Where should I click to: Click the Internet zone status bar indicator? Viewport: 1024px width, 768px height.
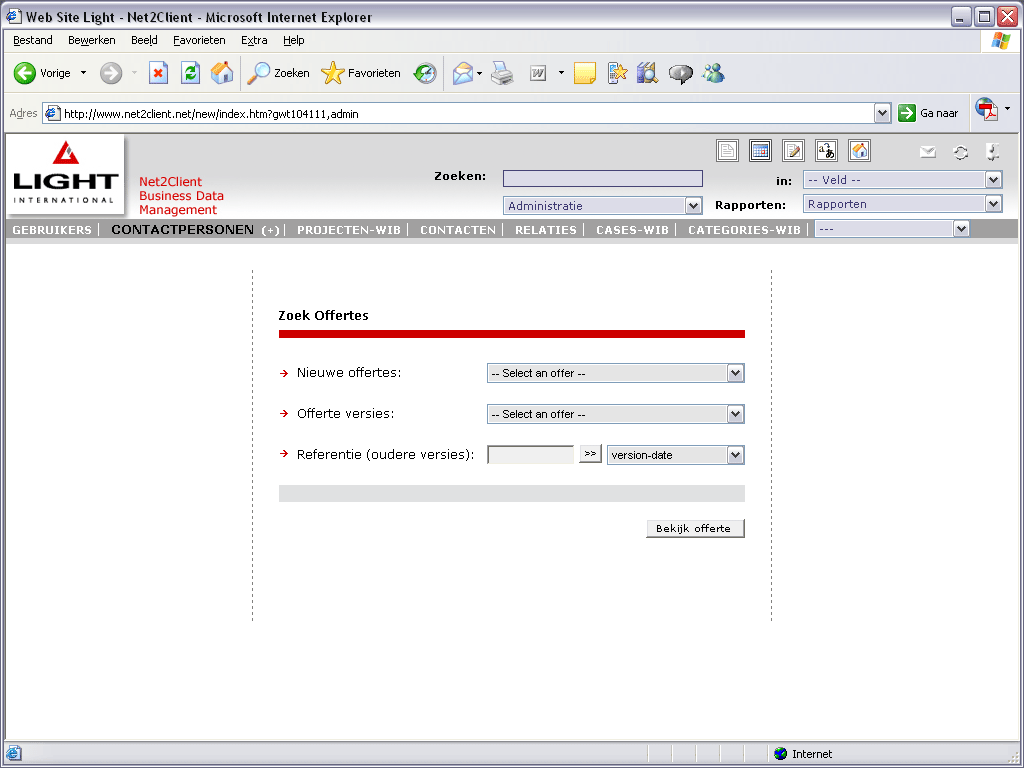pos(803,754)
